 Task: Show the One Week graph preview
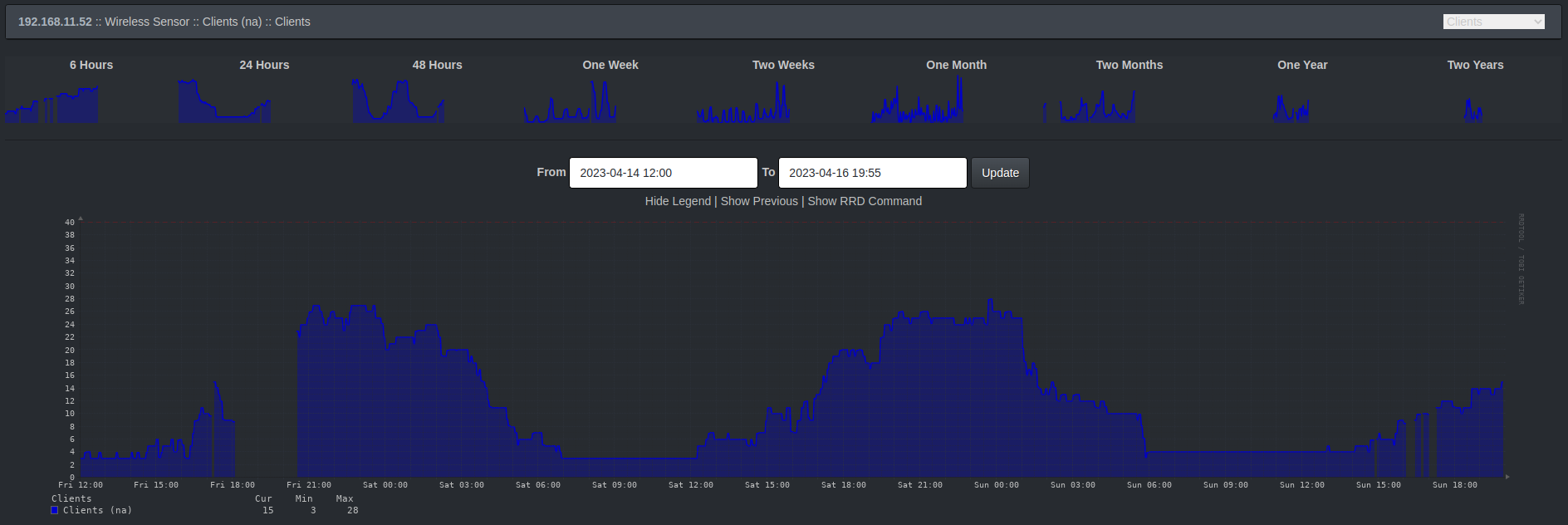pyautogui.click(x=571, y=102)
